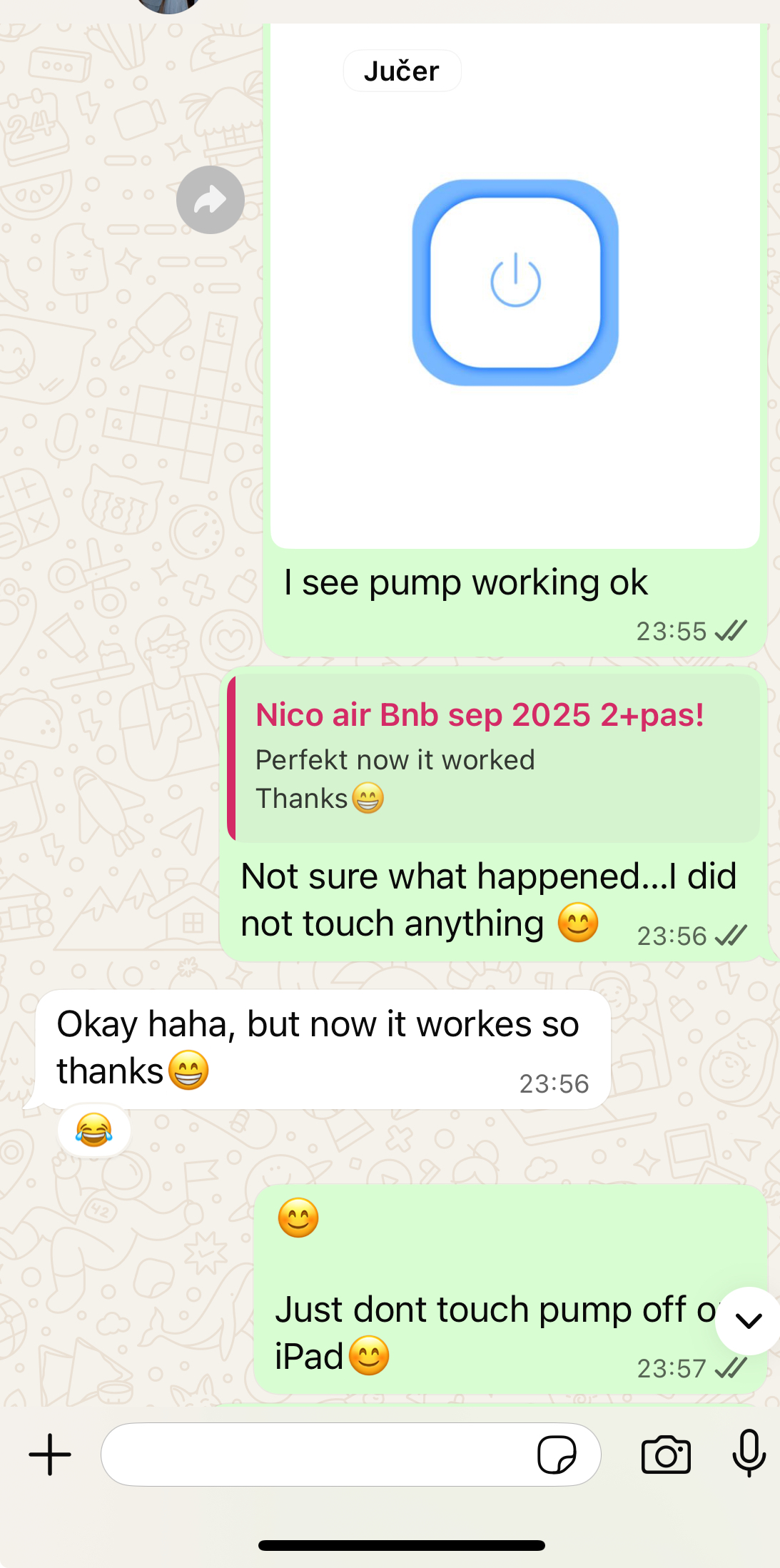Tap the forward arrow beside the image

click(x=211, y=200)
